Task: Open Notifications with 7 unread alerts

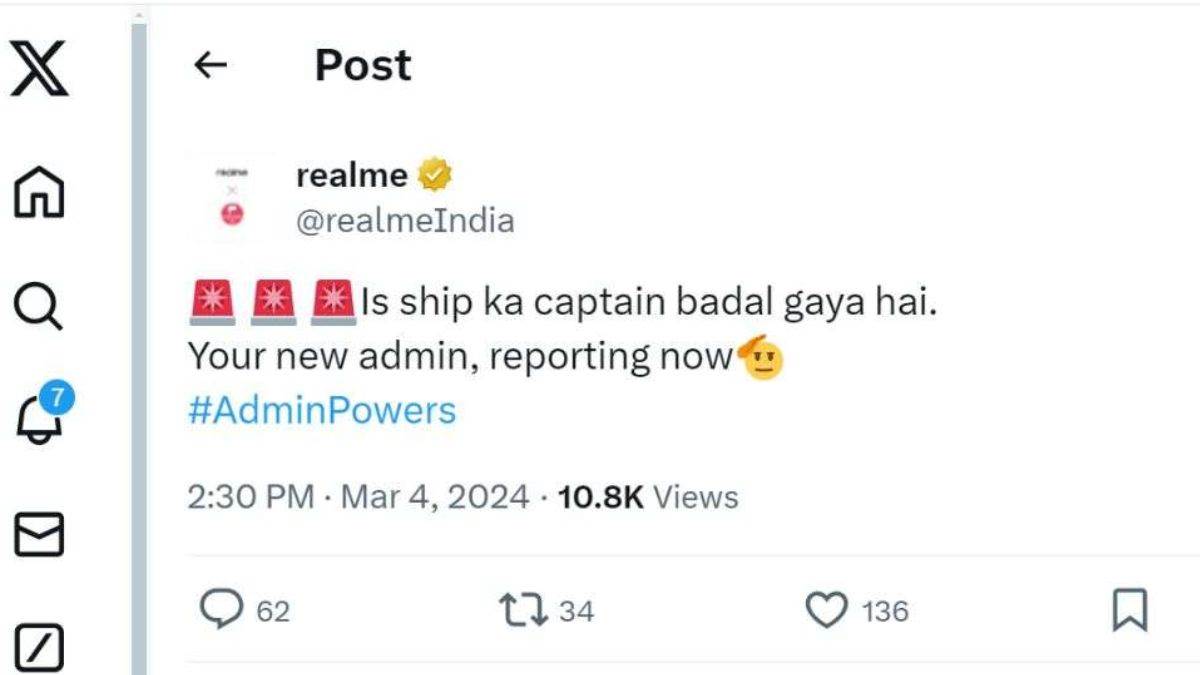Action: click(40, 420)
